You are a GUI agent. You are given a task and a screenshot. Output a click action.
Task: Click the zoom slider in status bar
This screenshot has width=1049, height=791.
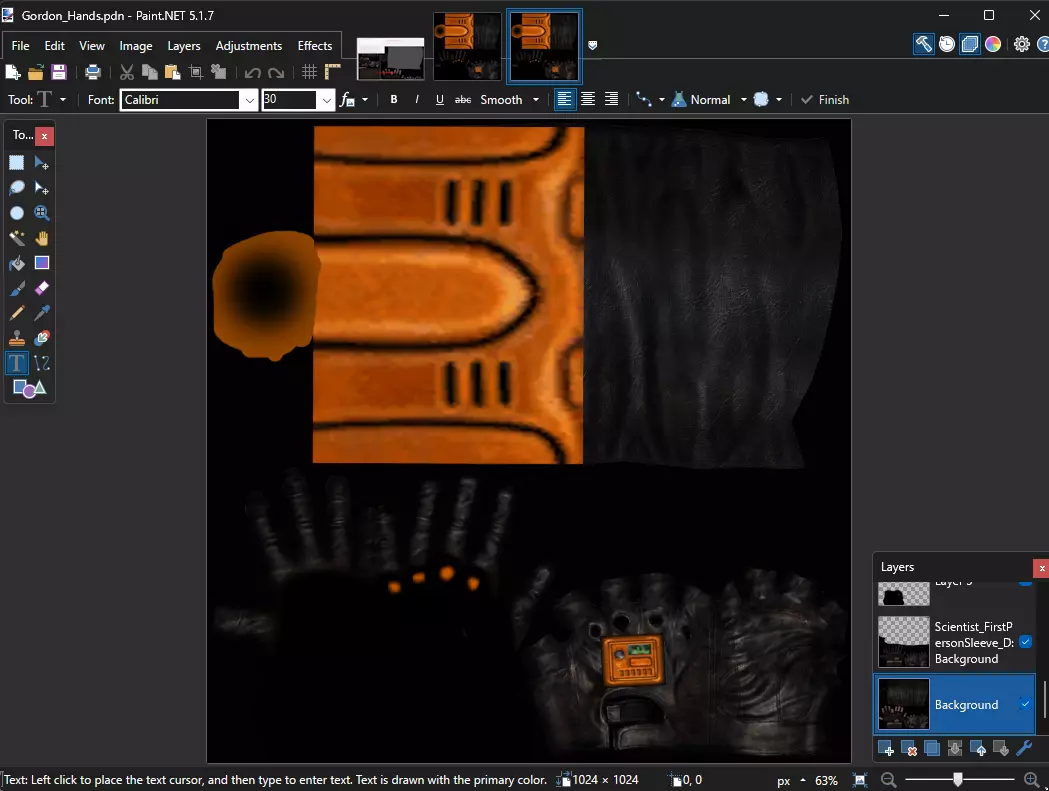(x=957, y=779)
